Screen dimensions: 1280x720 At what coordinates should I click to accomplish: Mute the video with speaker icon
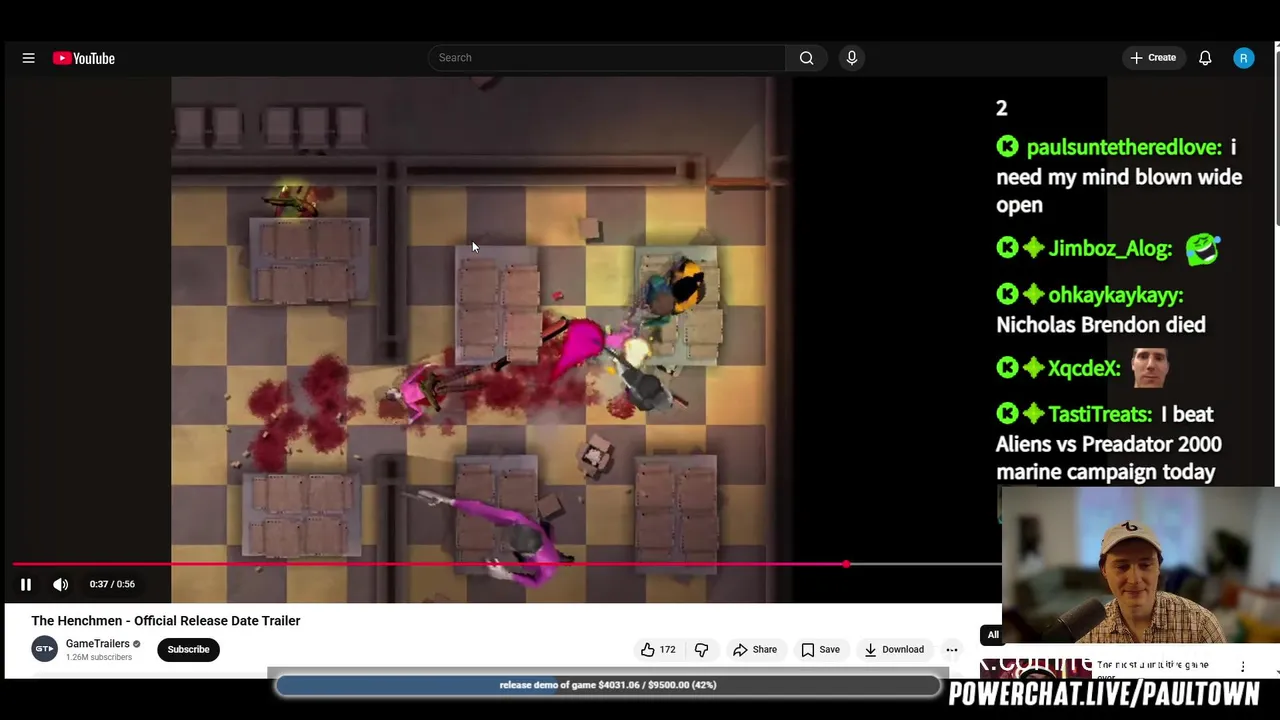tap(61, 584)
